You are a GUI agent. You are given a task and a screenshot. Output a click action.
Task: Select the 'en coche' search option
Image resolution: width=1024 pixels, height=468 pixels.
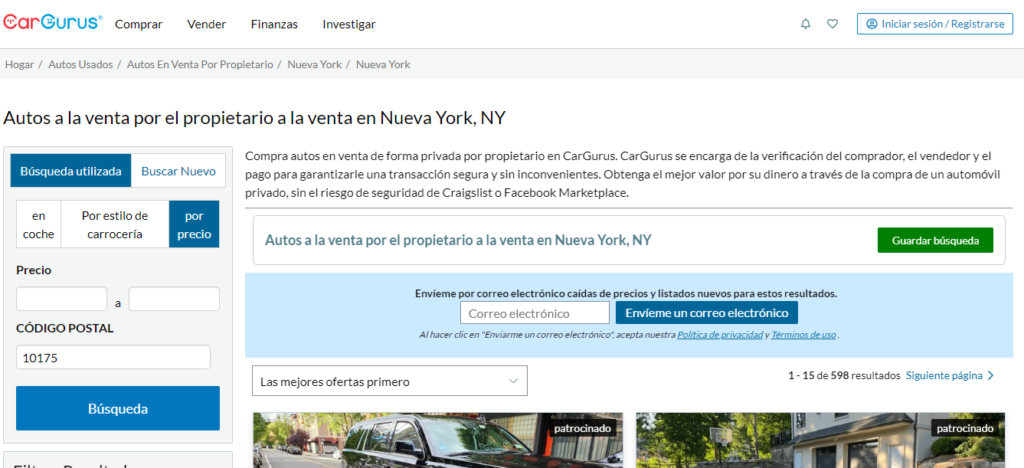tap(39, 225)
